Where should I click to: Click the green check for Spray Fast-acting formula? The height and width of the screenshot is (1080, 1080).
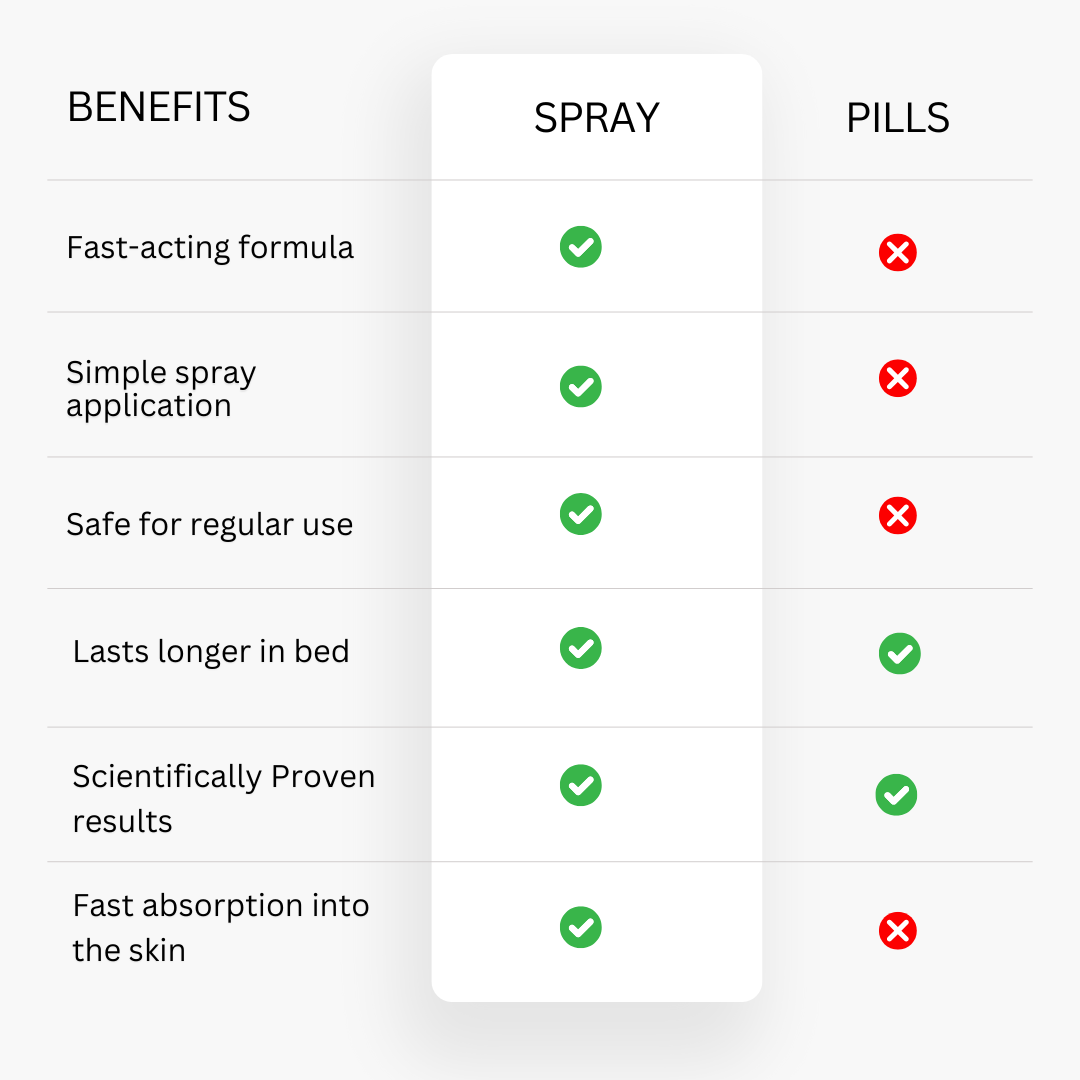[581, 247]
